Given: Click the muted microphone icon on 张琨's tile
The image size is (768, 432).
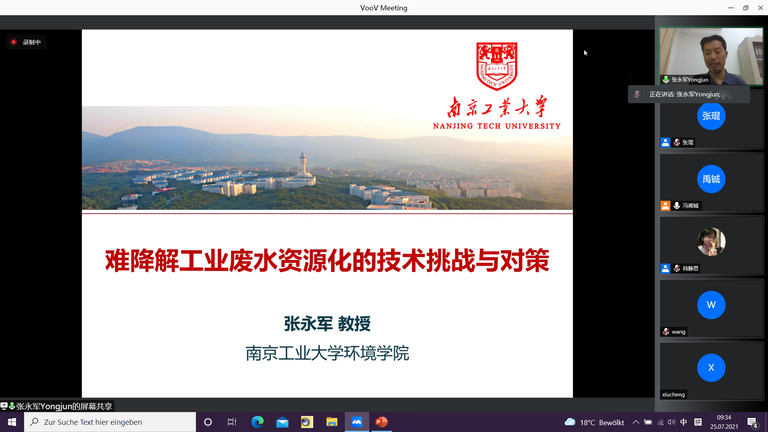Looking at the screenshot, I should pyautogui.click(x=677, y=143).
